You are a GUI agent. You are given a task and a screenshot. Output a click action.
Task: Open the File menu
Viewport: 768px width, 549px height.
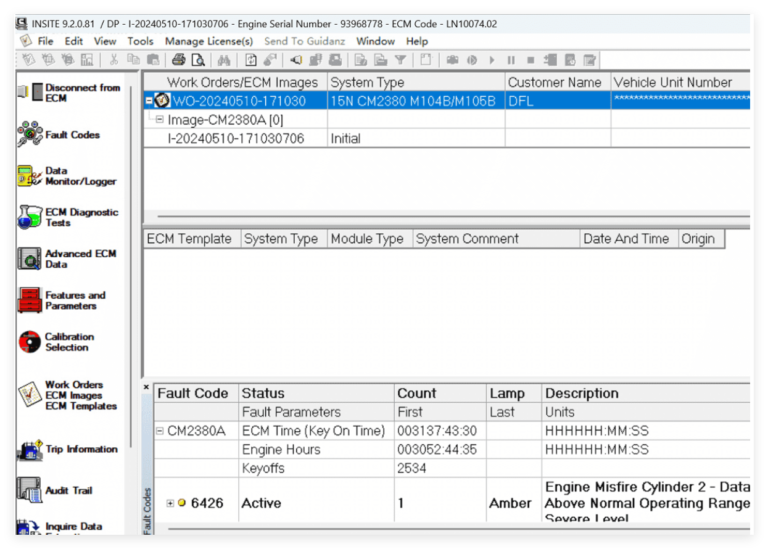coord(45,41)
